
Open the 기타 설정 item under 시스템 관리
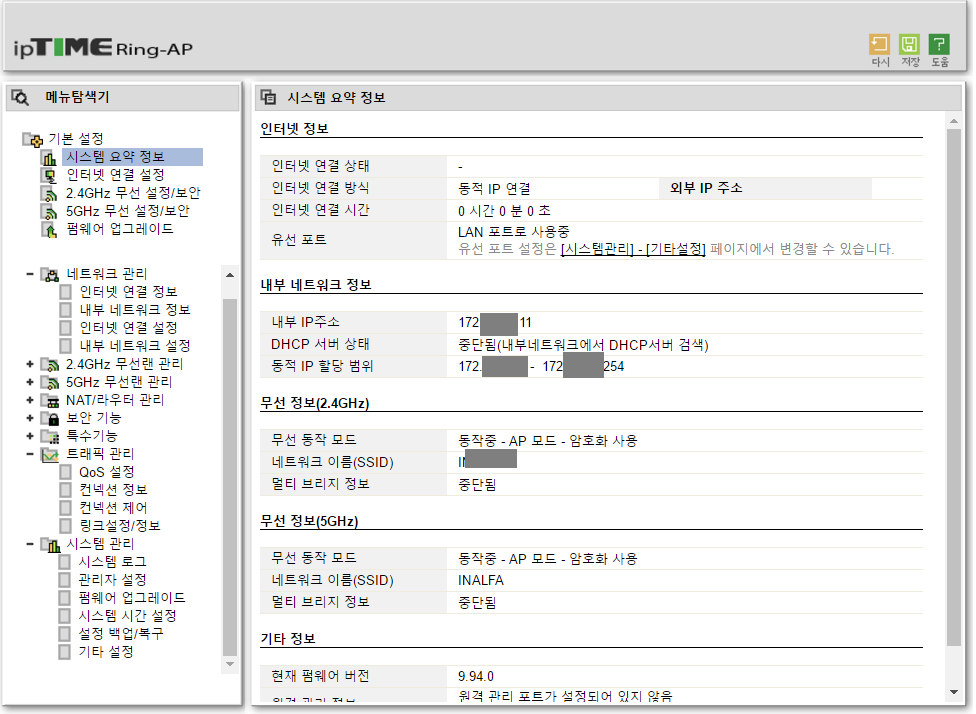tap(106, 652)
